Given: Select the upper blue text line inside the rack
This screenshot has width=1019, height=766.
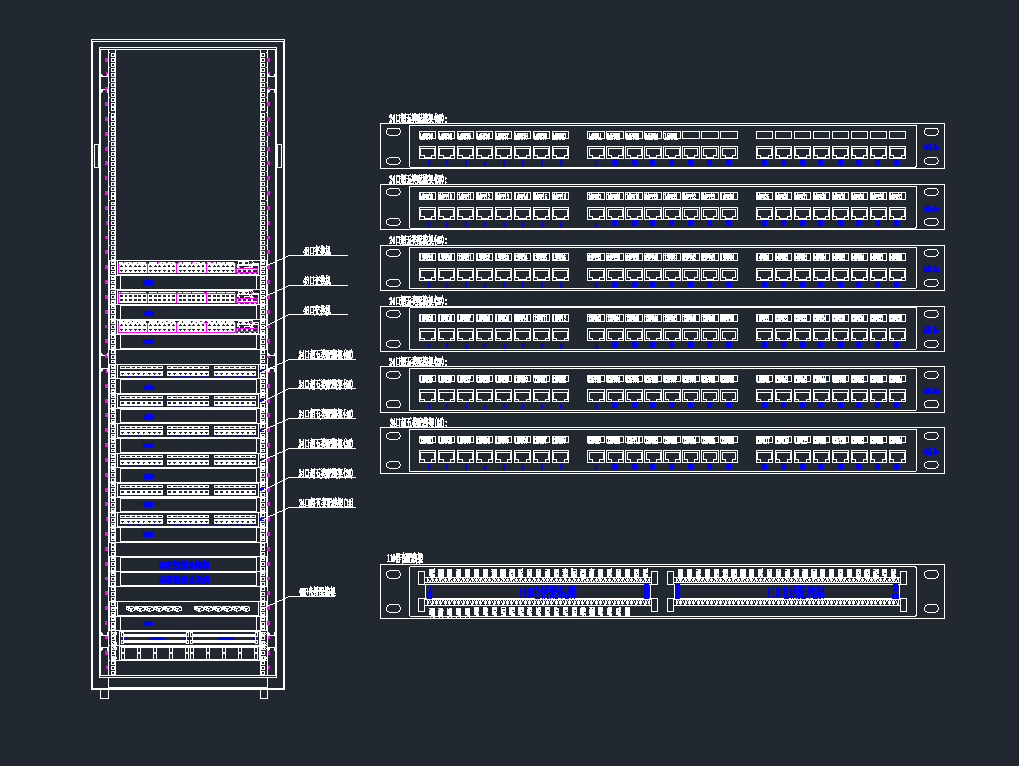Looking at the screenshot, I should pyautogui.click(x=185, y=565).
